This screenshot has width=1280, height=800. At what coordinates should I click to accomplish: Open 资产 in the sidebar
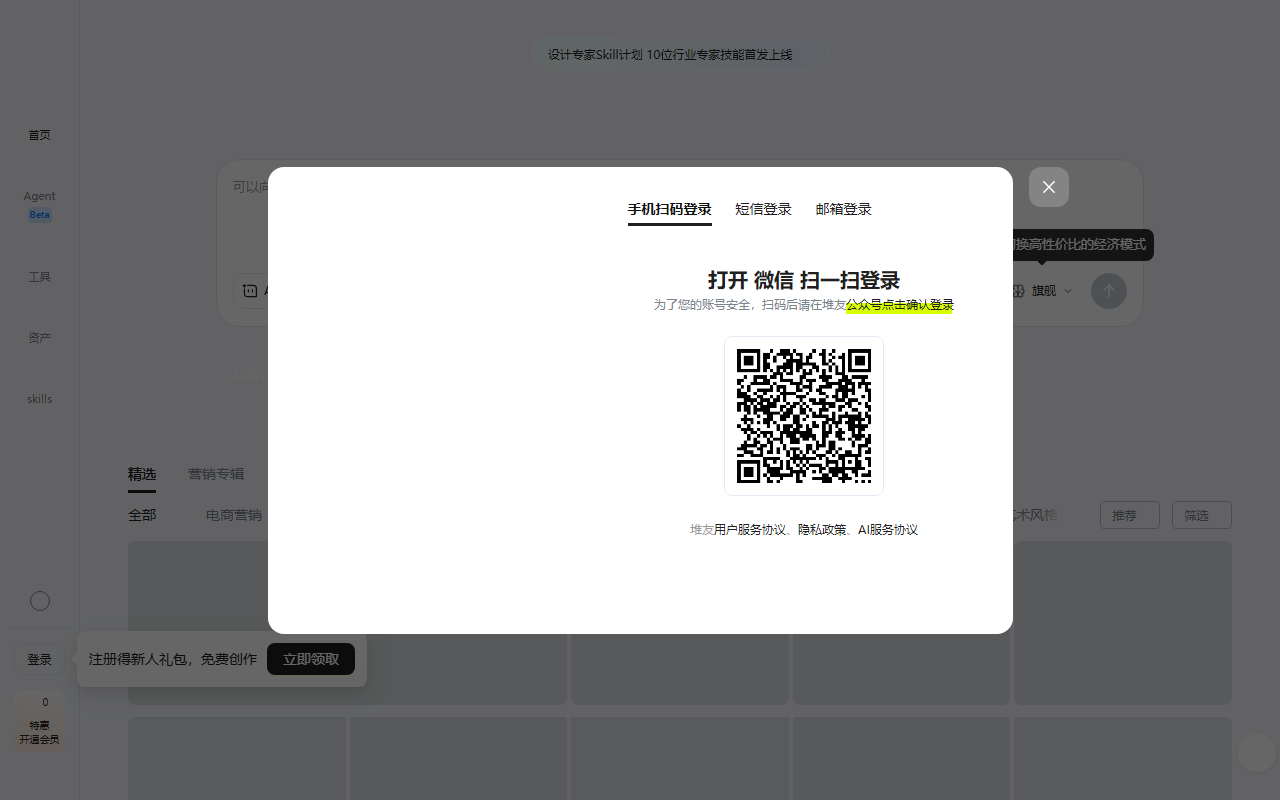(39, 338)
